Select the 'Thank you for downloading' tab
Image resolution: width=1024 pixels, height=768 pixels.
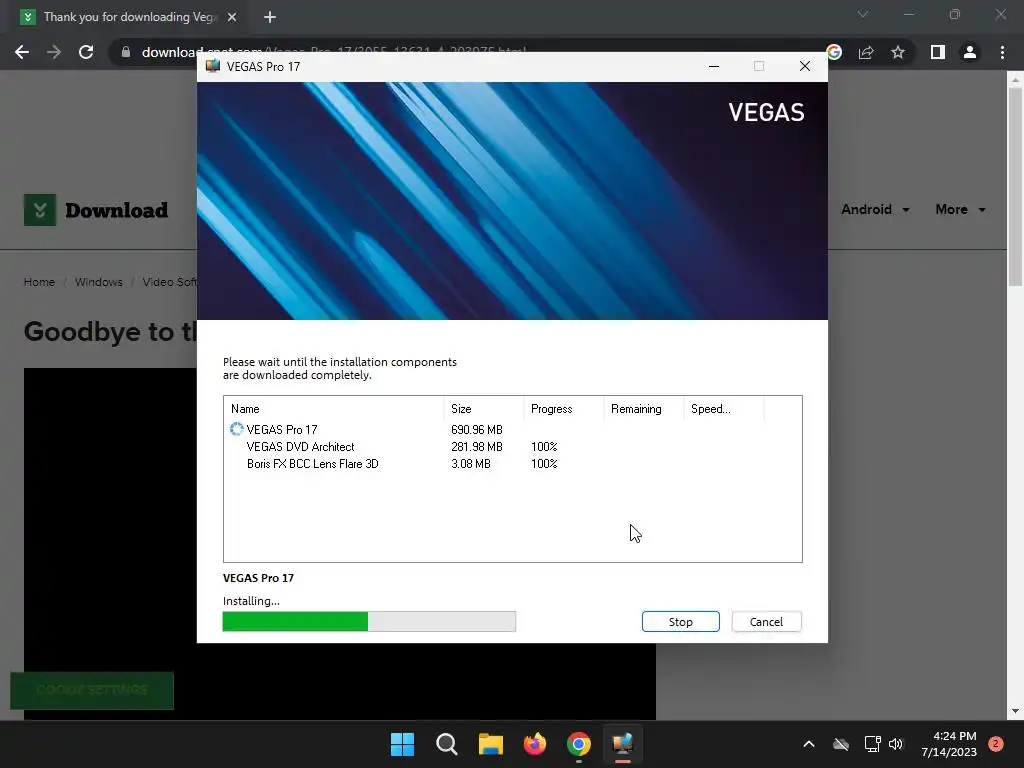[129, 17]
